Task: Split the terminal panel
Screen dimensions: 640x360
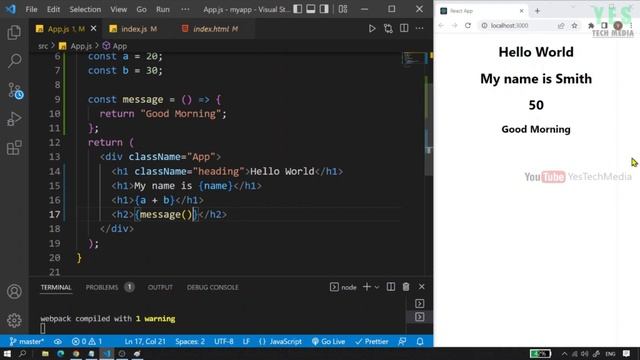Action: pyautogui.click(x=391, y=287)
